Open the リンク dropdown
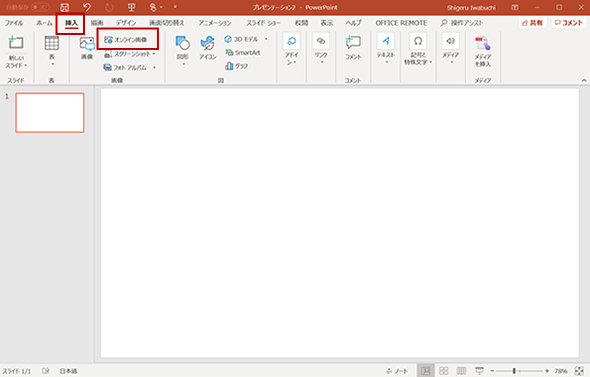 (x=321, y=49)
